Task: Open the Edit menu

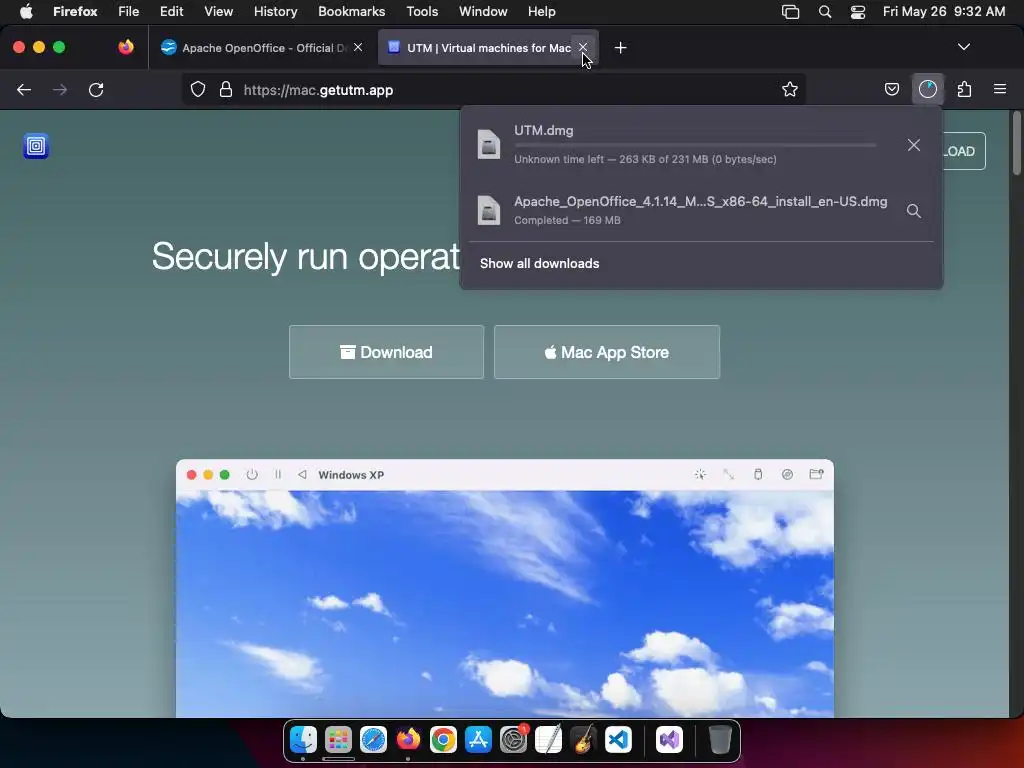Action: click(x=171, y=12)
